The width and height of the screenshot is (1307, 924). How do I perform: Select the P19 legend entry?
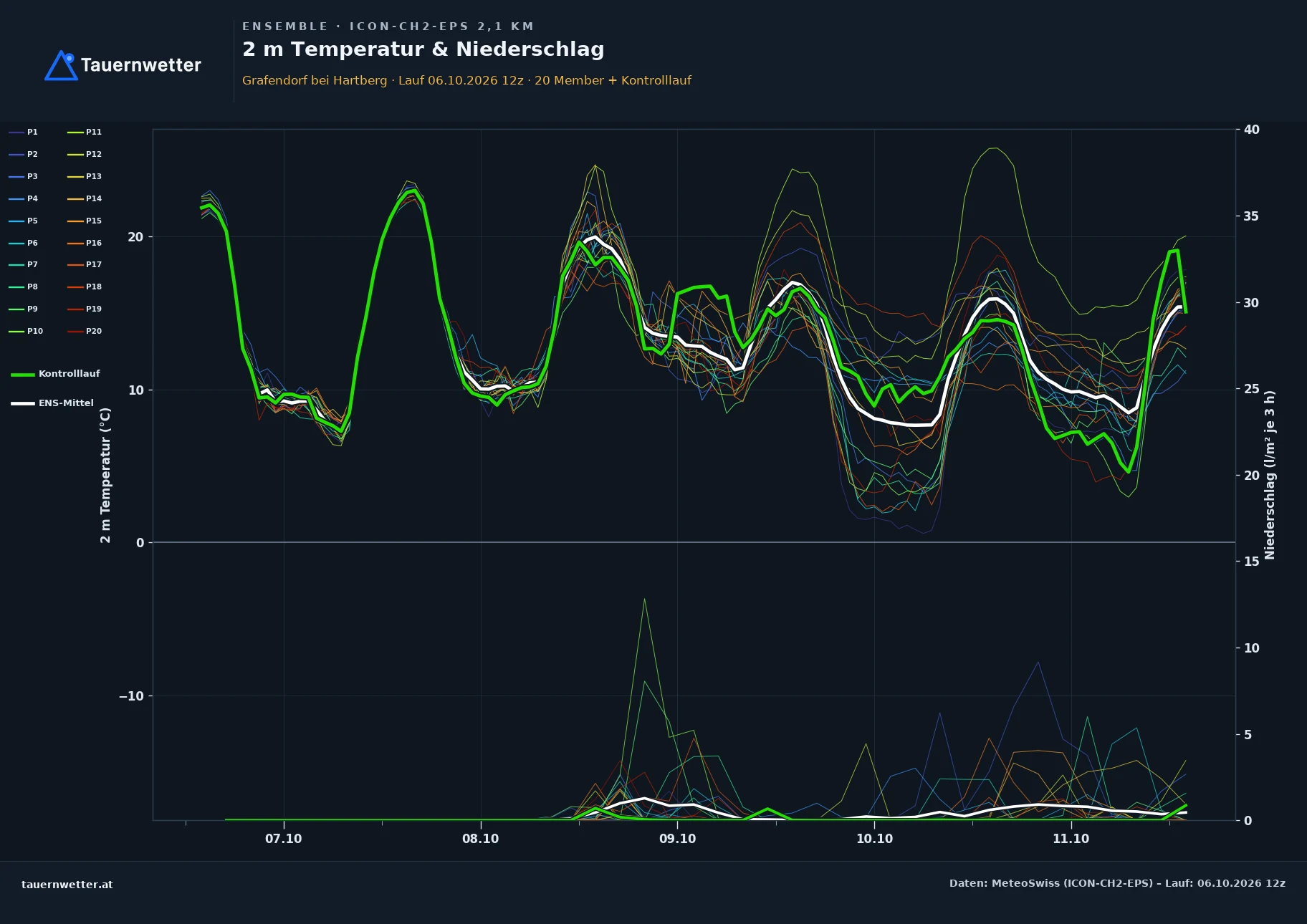pyautogui.click(x=85, y=309)
